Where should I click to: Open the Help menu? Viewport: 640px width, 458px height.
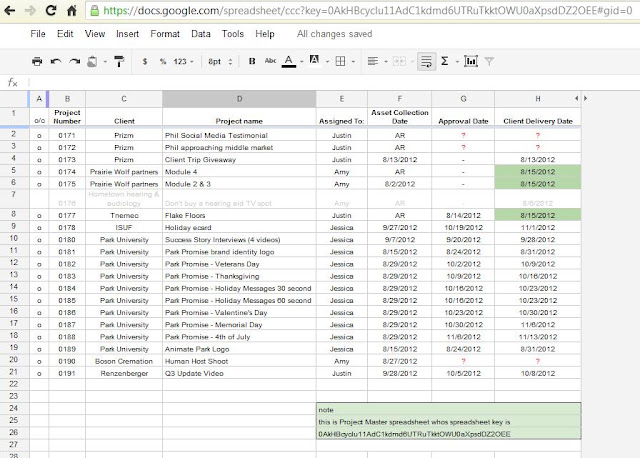pos(265,34)
